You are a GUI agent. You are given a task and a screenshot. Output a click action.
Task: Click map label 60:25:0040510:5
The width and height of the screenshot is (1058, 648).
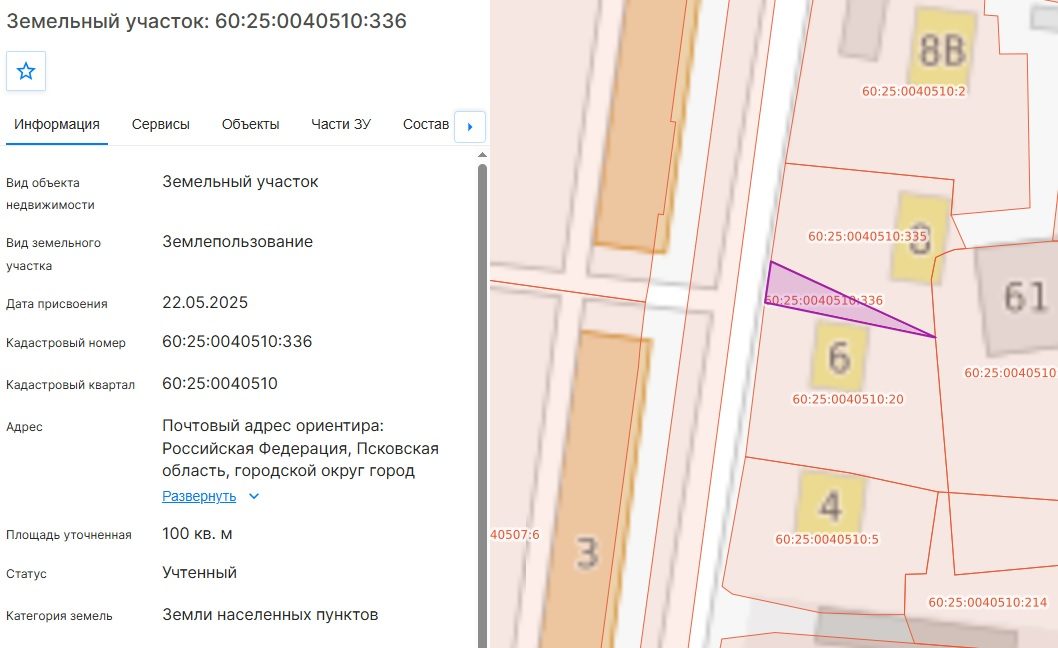tap(827, 539)
